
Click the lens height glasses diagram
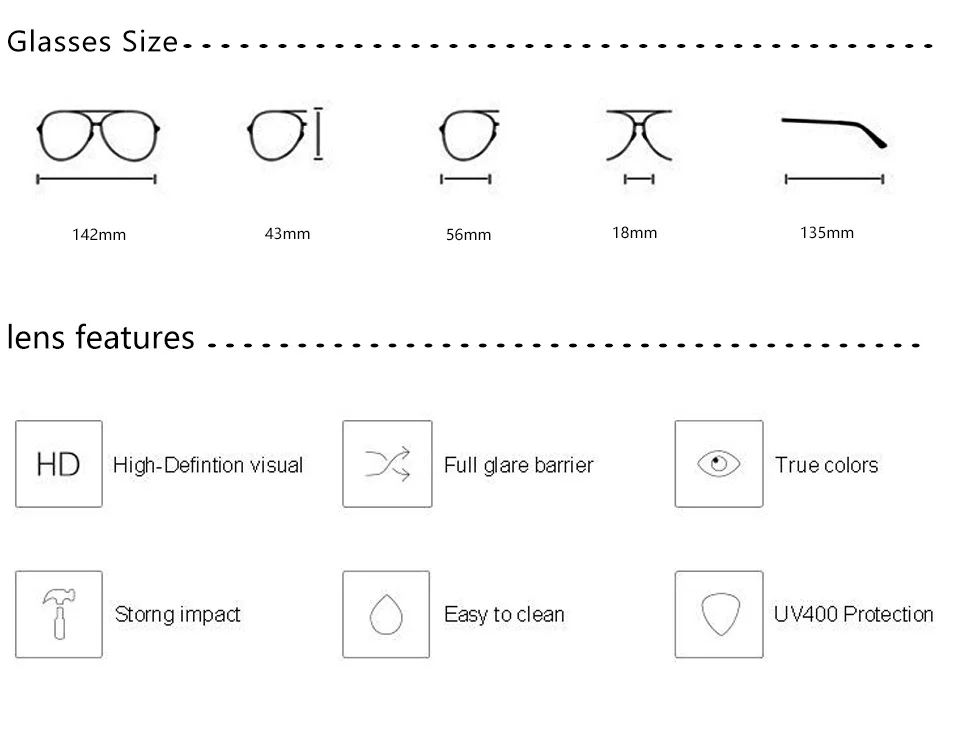click(285, 133)
